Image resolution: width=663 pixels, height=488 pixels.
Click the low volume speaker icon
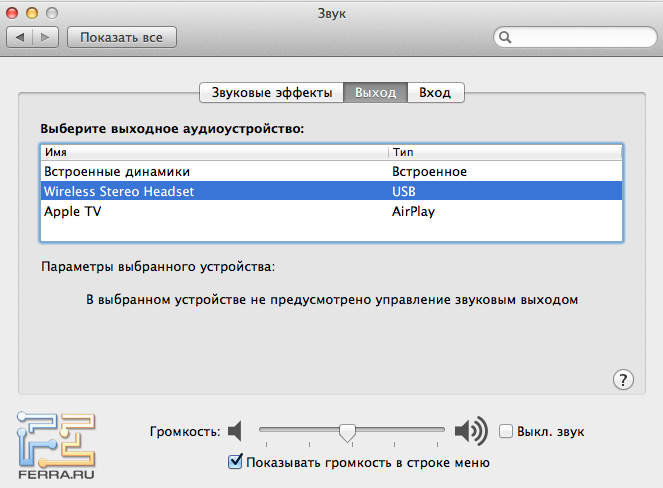(x=235, y=431)
